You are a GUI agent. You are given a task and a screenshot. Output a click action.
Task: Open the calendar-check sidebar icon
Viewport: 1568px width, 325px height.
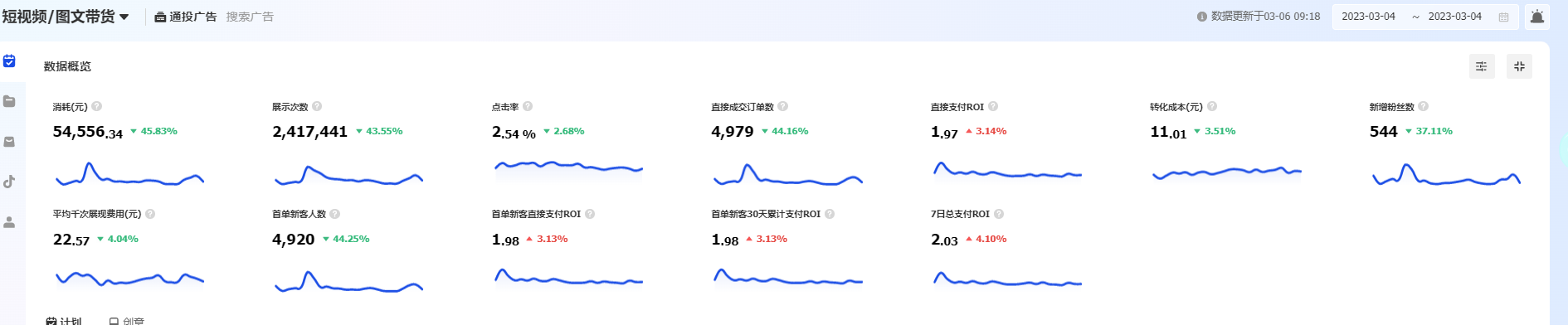[9, 61]
